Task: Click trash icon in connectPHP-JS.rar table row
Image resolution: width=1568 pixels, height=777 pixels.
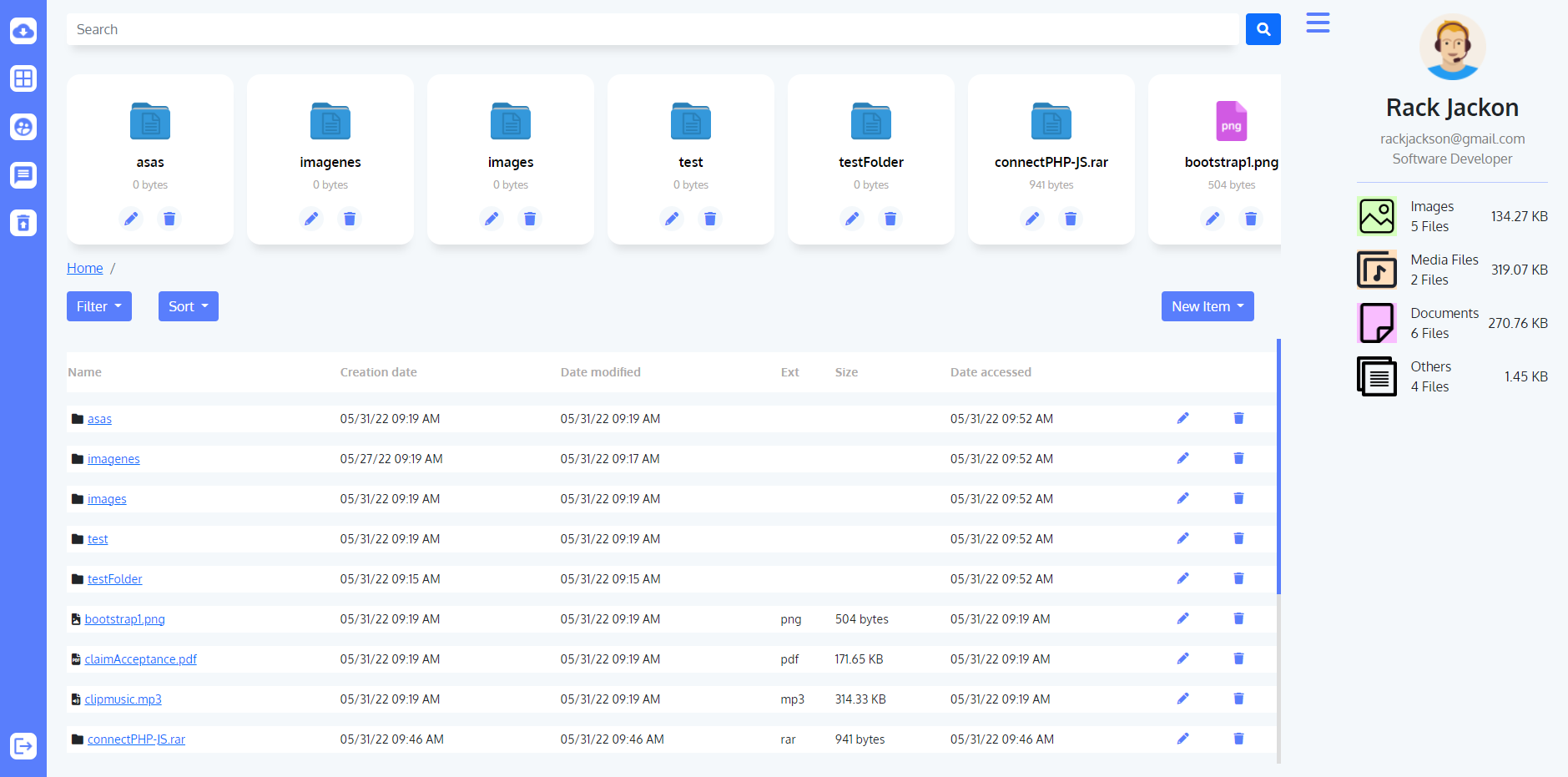Action: [1238, 739]
